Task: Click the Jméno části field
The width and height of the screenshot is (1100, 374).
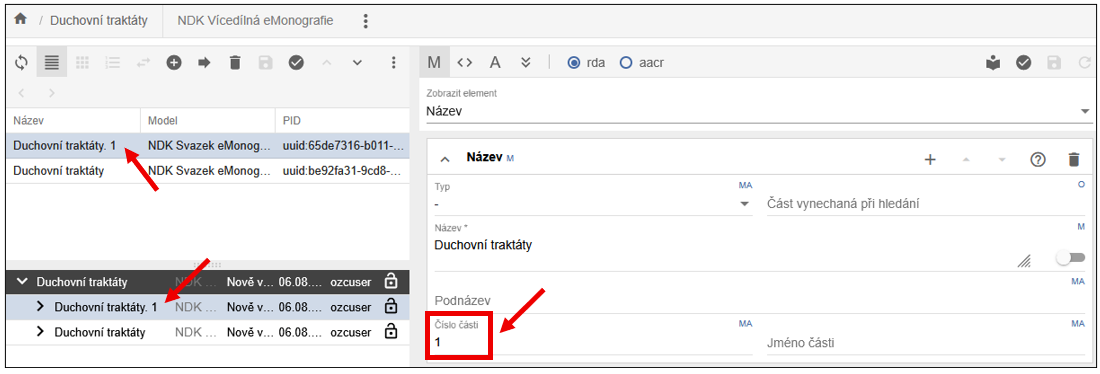Action: [x=925, y=343]
